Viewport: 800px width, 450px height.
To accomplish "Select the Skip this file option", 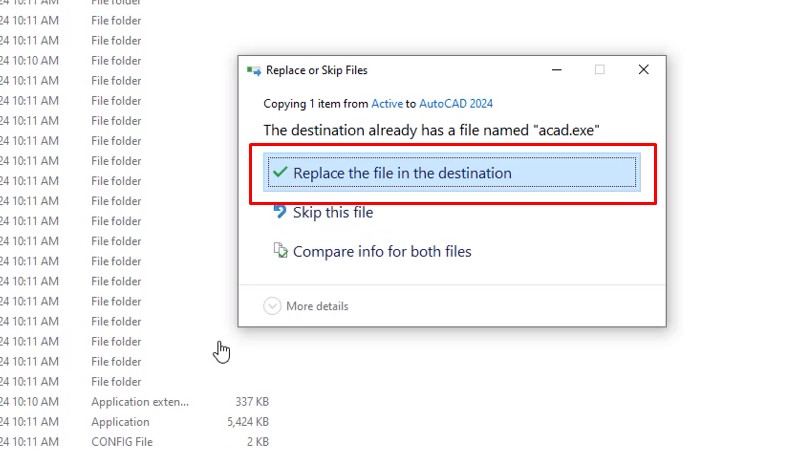I will [333, 212].
